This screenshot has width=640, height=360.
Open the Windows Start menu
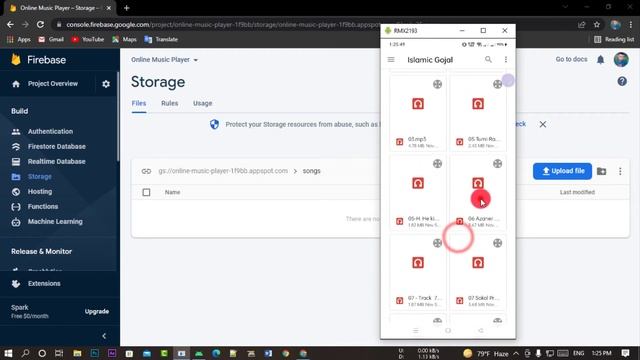coord(8,353)
